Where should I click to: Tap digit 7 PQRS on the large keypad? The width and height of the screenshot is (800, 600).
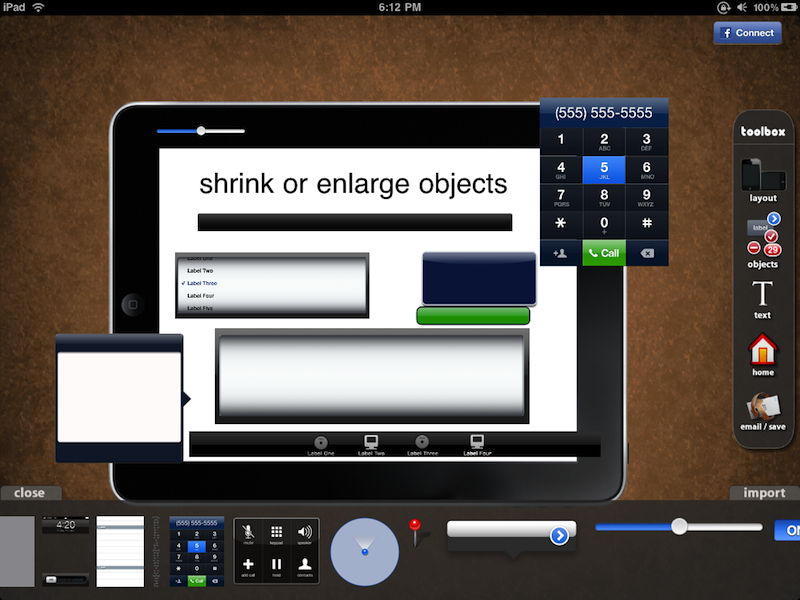pos(561,197)
